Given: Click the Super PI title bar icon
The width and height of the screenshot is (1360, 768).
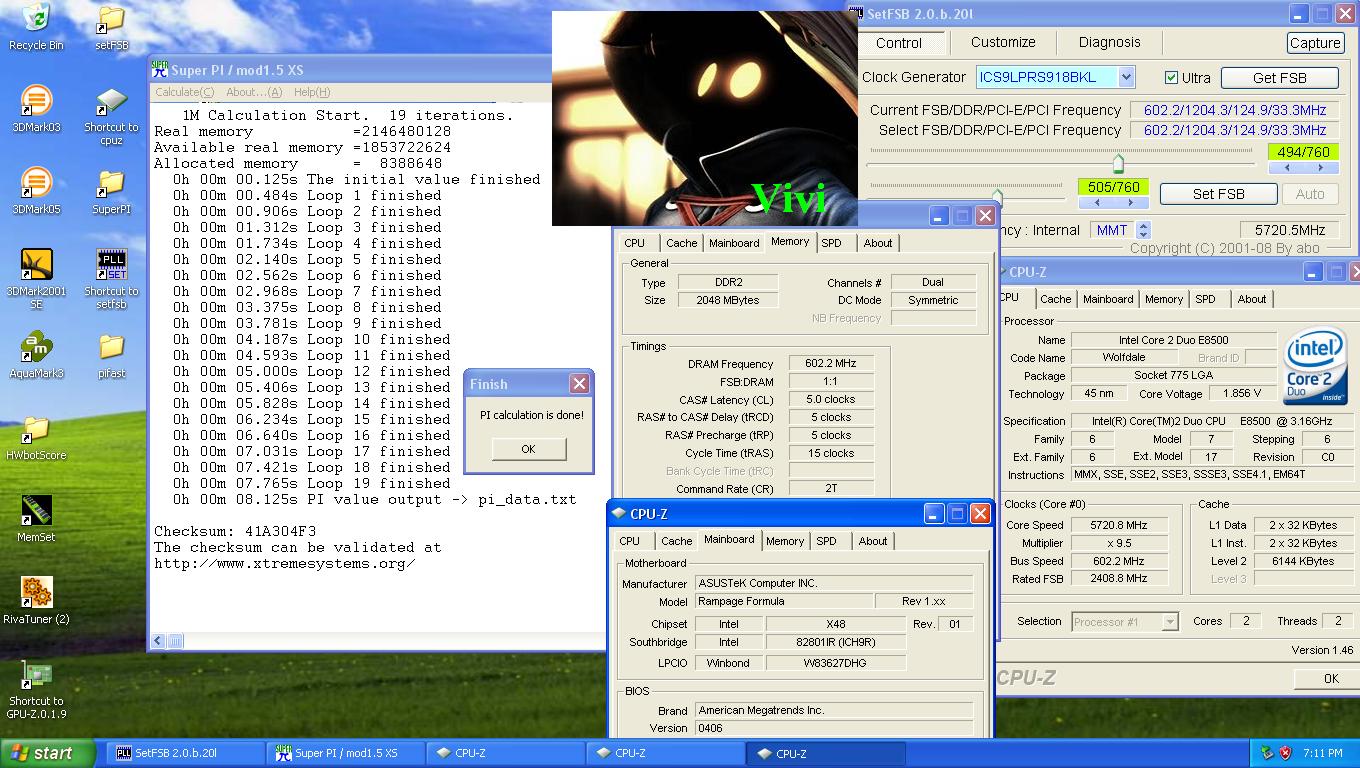Looking at the screenshot, I should point(160,69).
